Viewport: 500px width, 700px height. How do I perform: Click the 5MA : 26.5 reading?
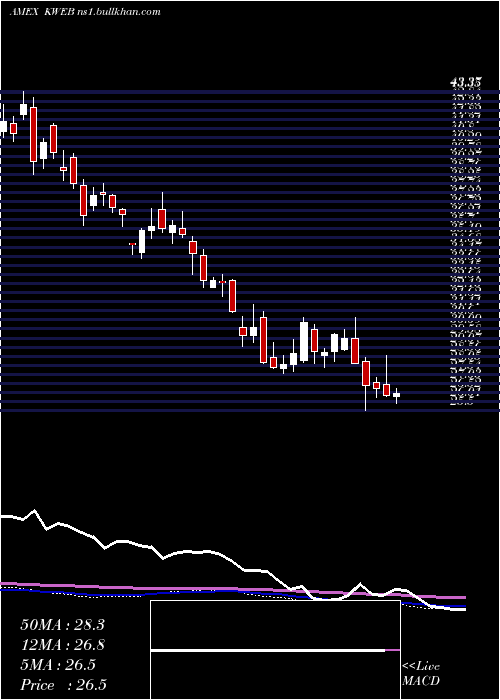(x=58, y=665)
